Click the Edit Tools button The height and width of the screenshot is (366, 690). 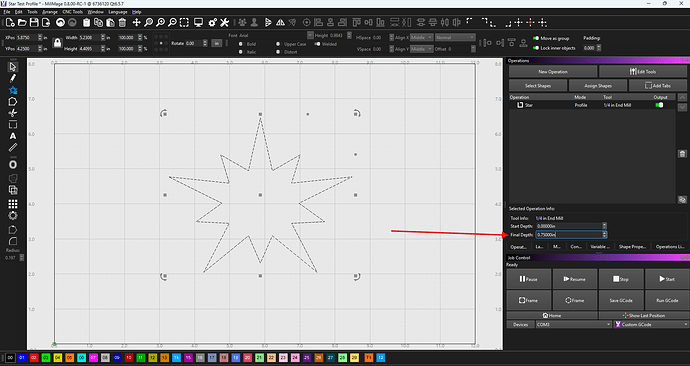tap(643, 72)
